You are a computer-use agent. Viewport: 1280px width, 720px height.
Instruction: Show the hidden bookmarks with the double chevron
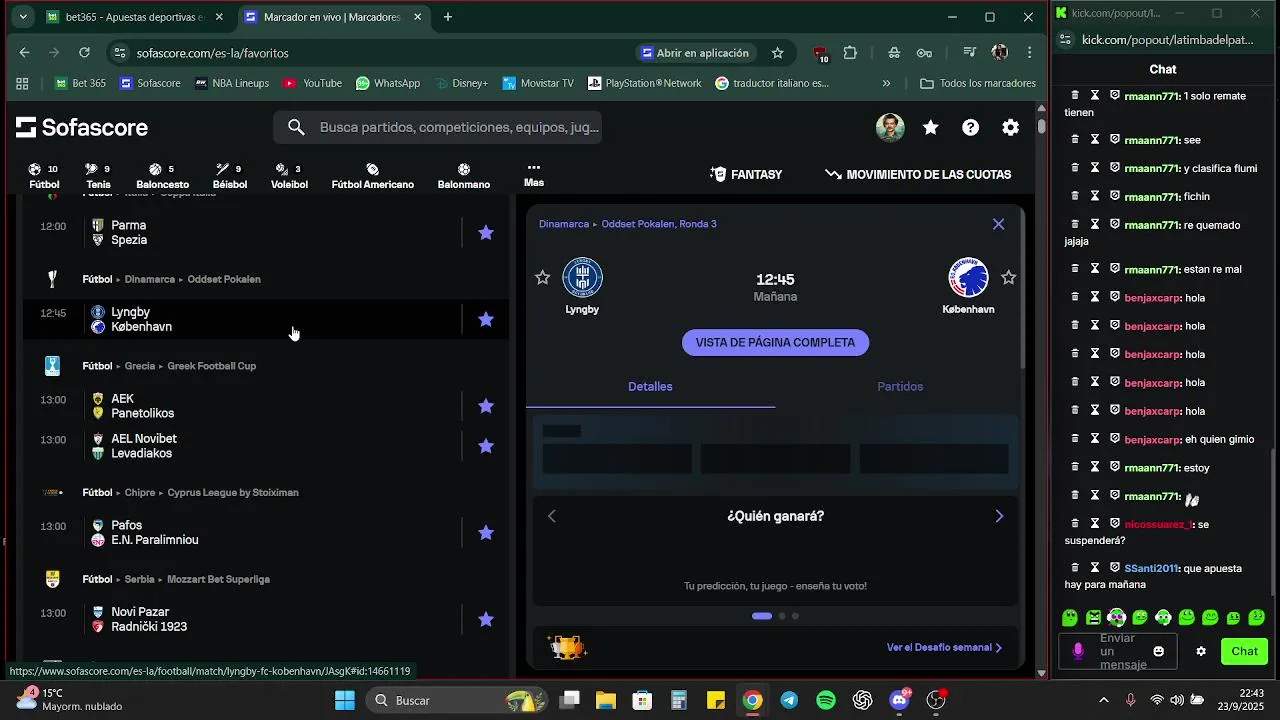pos(886,83)
